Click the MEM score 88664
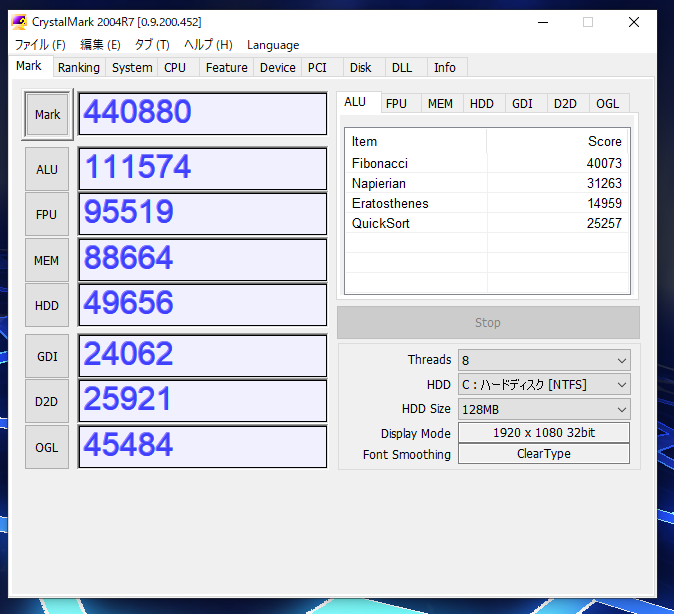 tap(202, 260)
